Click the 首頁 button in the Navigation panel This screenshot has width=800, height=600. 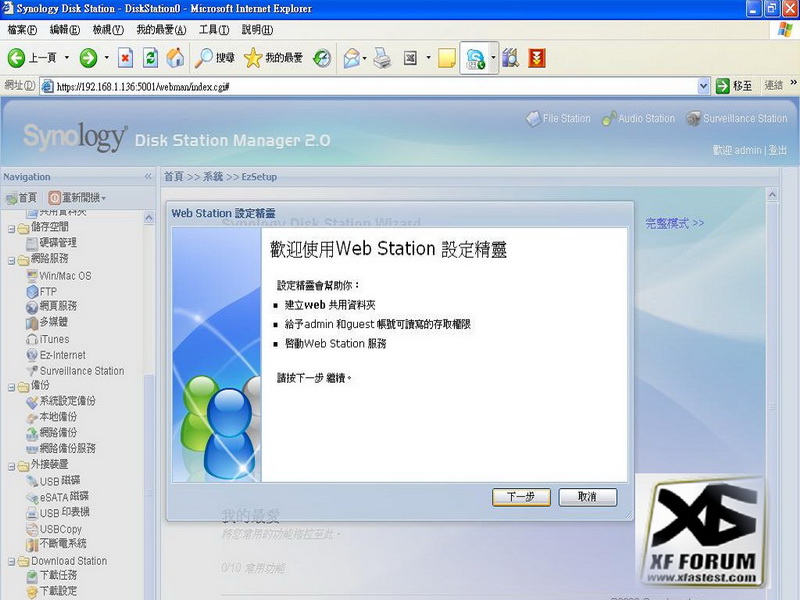click(x=21, y=197)
